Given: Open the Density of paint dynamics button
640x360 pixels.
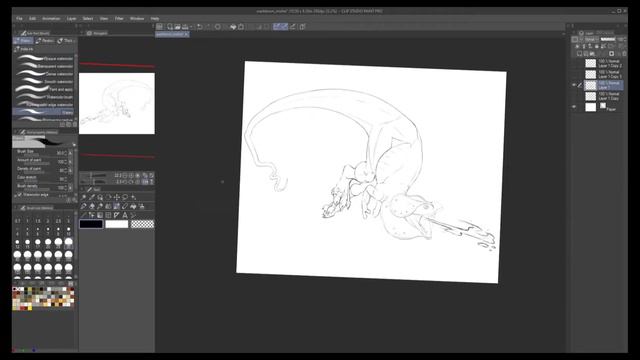Looking at the screenshot, I should pyautogui.click(x=71, y=170).
